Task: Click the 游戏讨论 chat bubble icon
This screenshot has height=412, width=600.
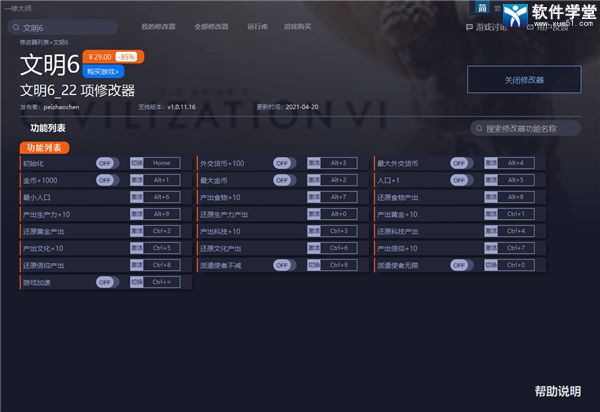Action: point(469,27)
